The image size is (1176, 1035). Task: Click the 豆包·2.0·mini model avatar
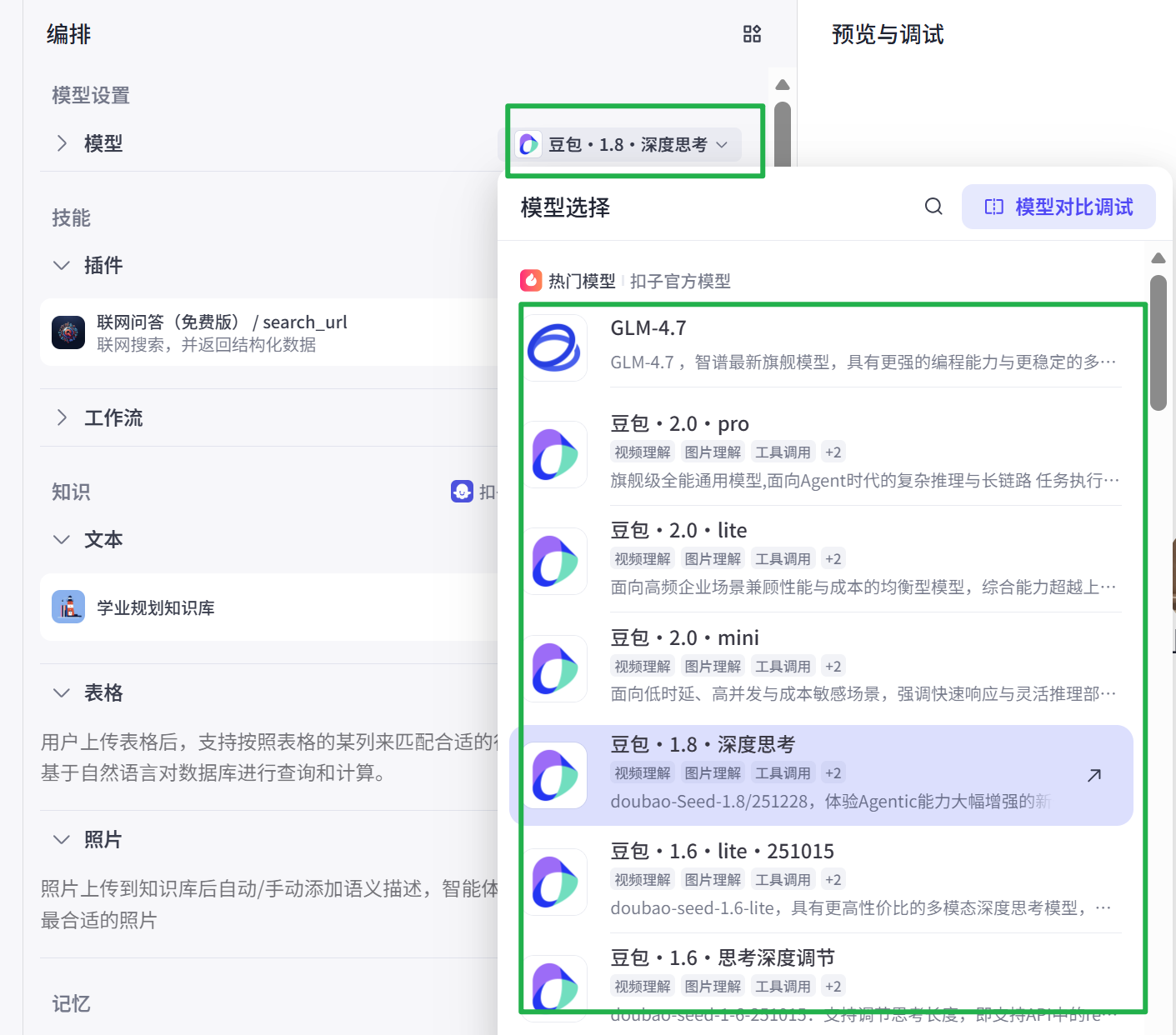click(555, 668)
